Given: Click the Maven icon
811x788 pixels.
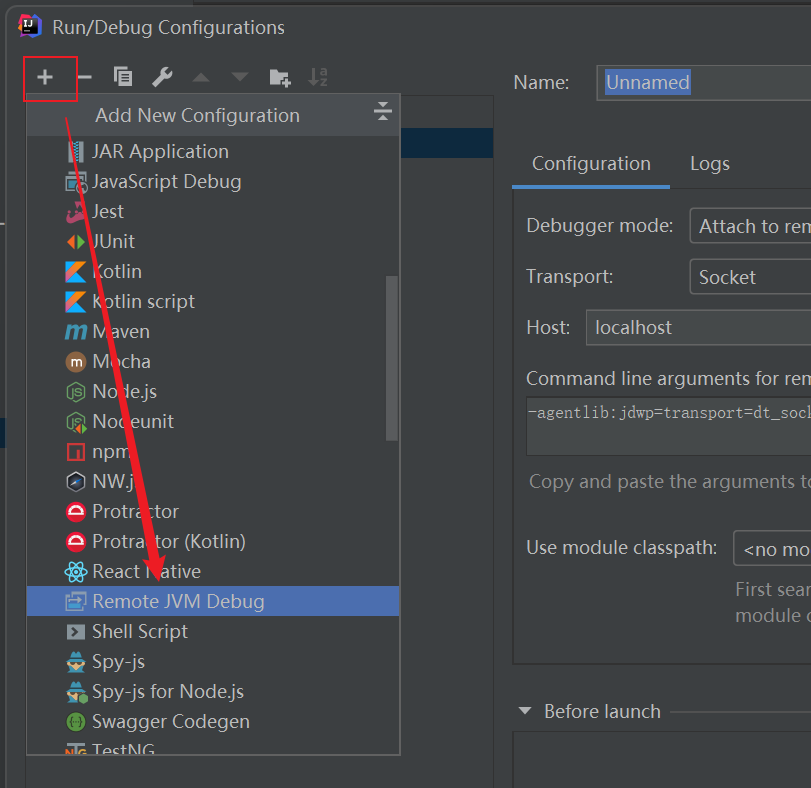Looking at the screenshot, I should (76, 331).
